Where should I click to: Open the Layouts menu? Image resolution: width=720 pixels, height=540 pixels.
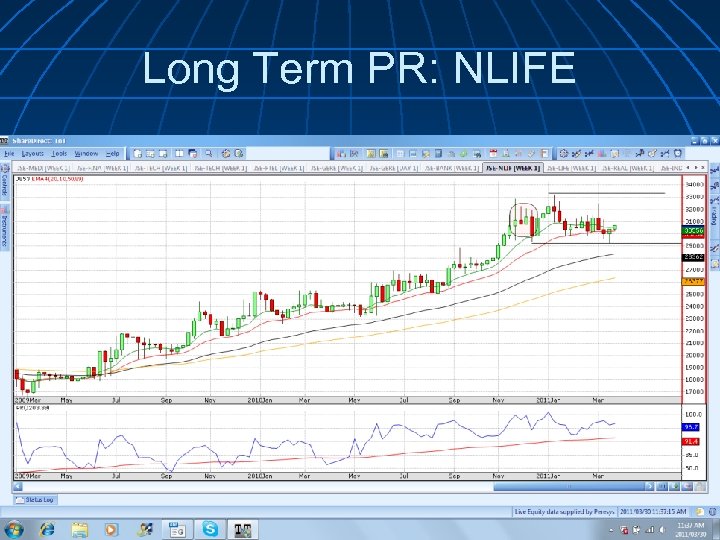[32, 154]
